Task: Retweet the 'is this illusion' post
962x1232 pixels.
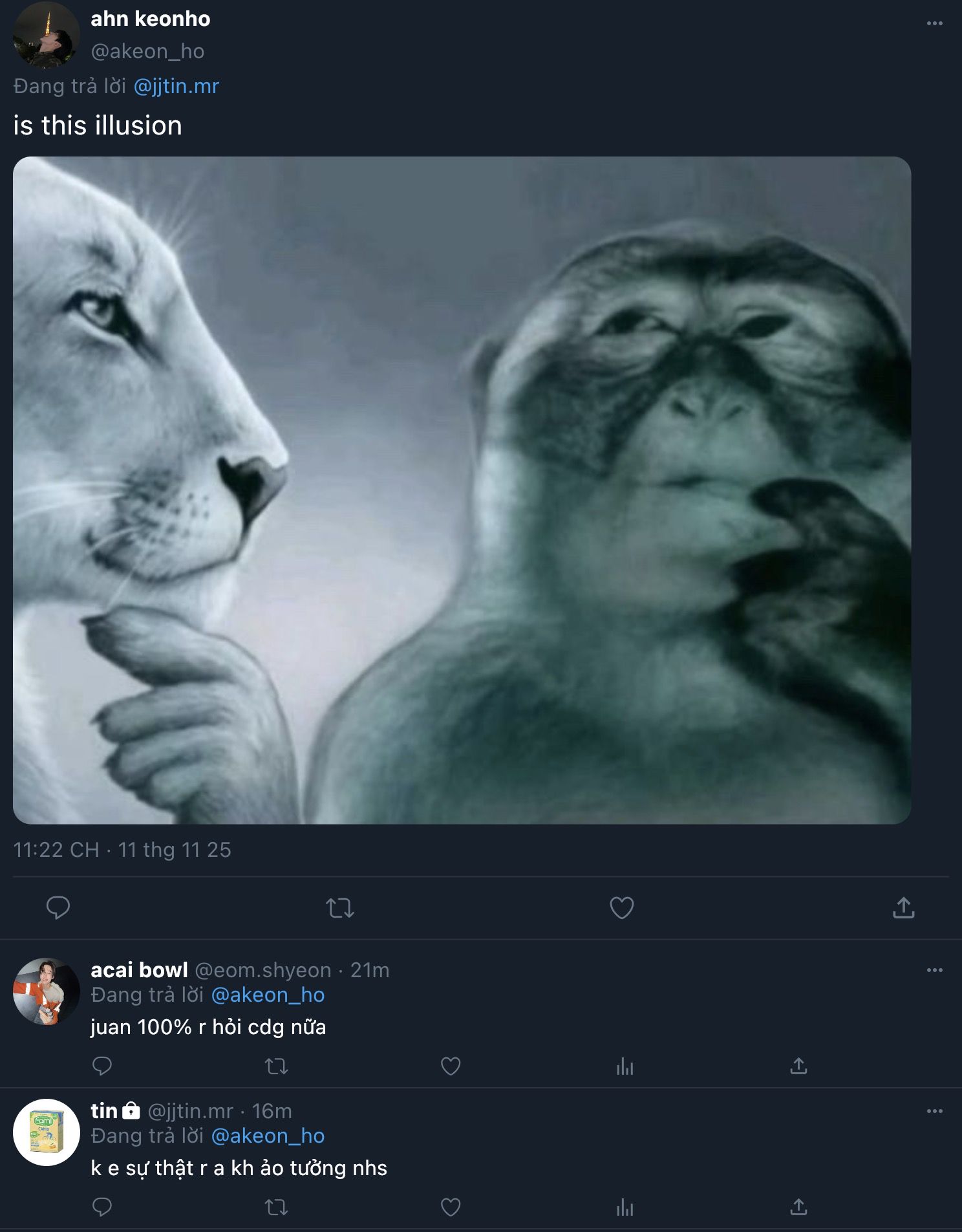Action: 340,907
